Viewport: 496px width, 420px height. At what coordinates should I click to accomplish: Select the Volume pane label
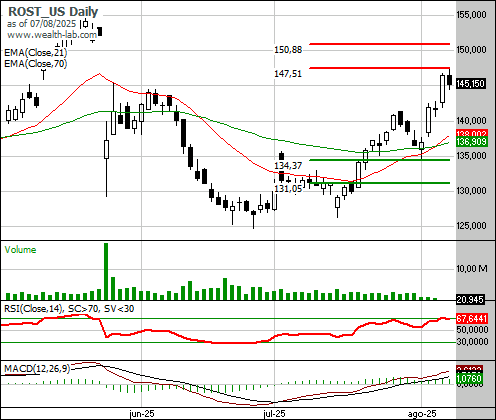(x=20, y=250)
